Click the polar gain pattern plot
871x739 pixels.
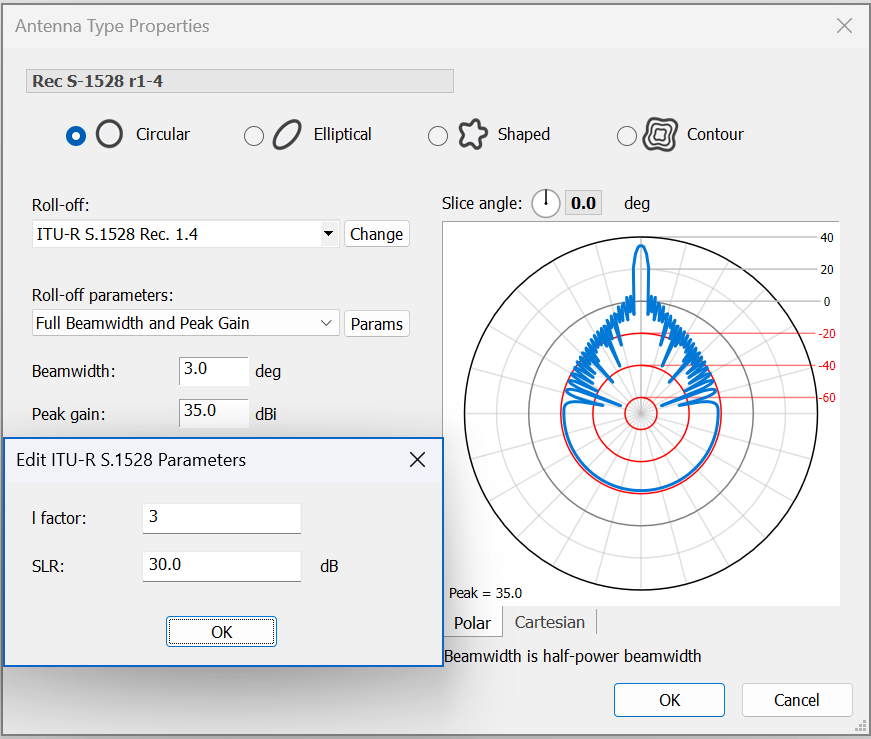(x=641, y=413)
